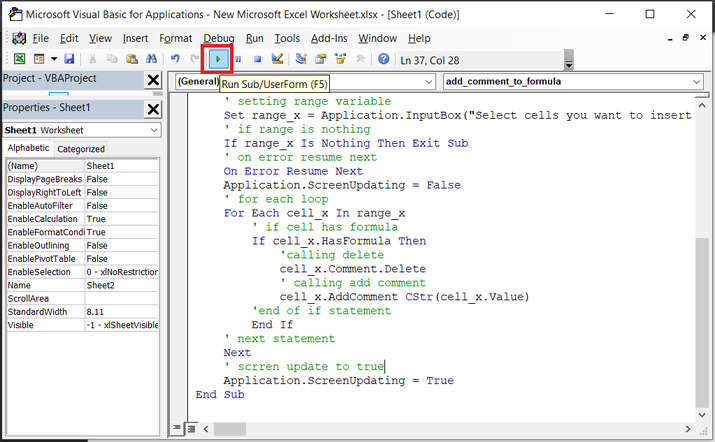Click the View Microsoft Excel icon
The width and height of the screenshot is (715, 442).
(19, 59)
